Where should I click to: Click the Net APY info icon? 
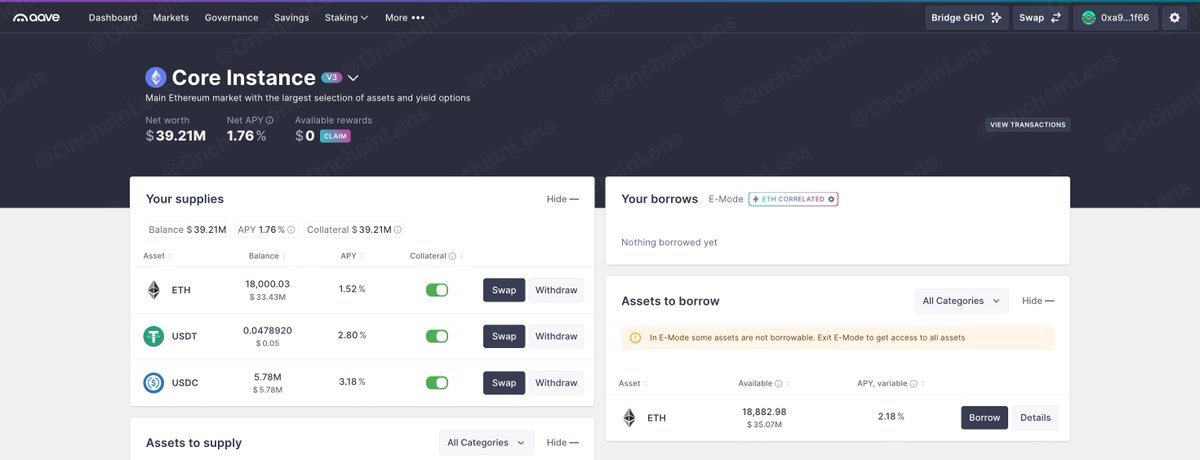pyautogui.click(x=270, y=120)
